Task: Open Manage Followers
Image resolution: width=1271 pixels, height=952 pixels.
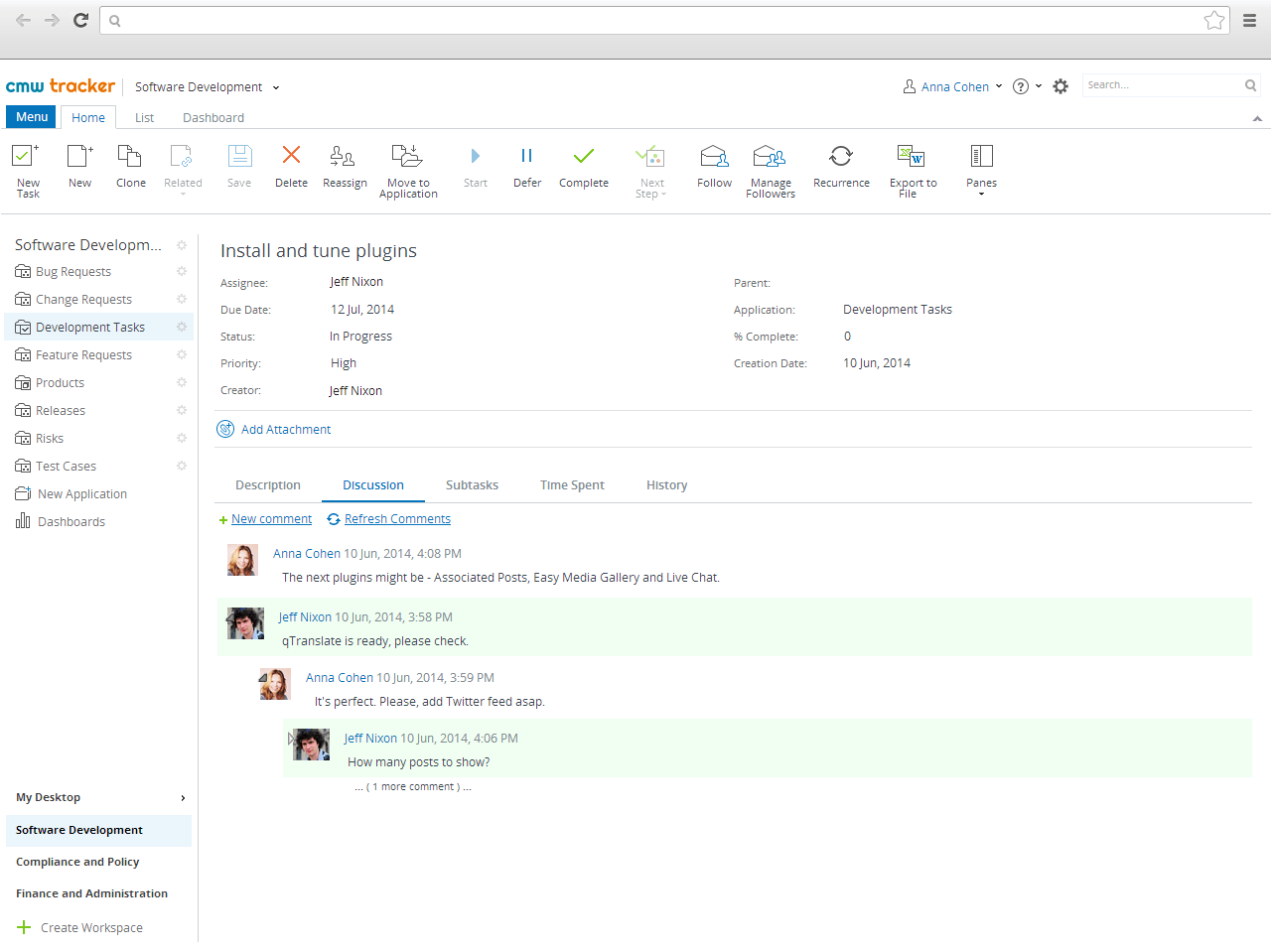Action: tap(770, 157)
